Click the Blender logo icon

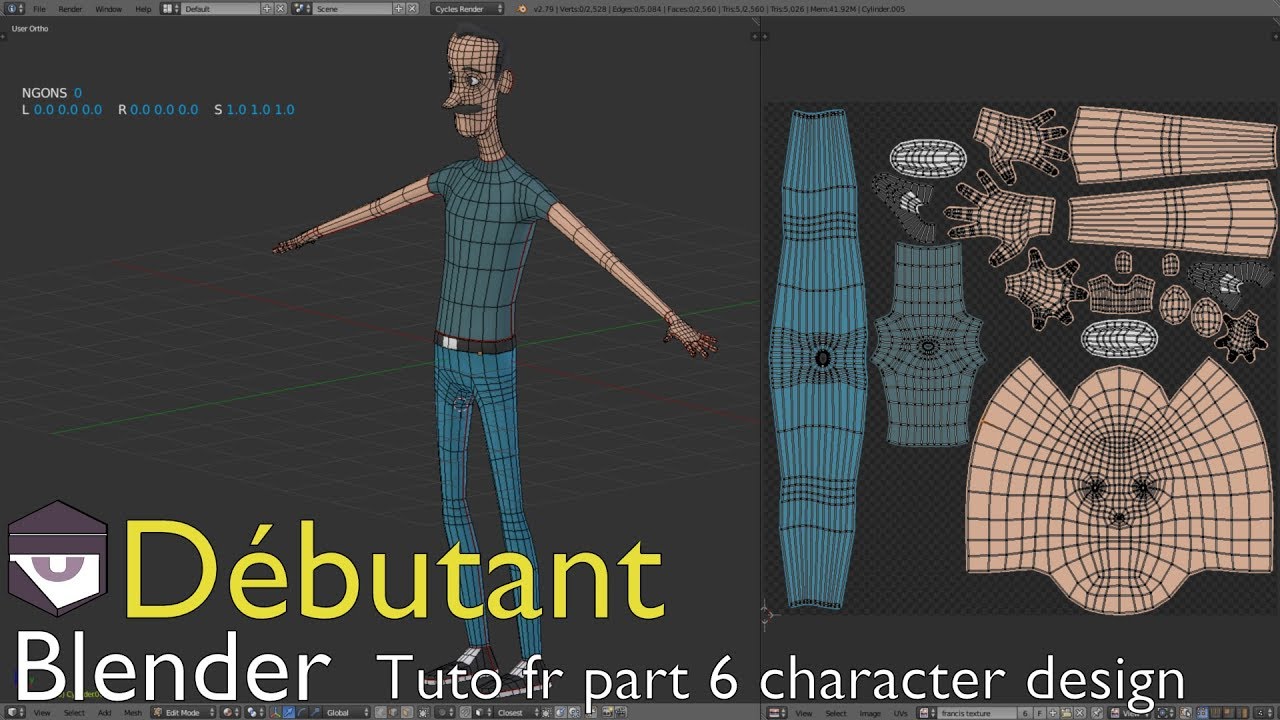point(521,9)
